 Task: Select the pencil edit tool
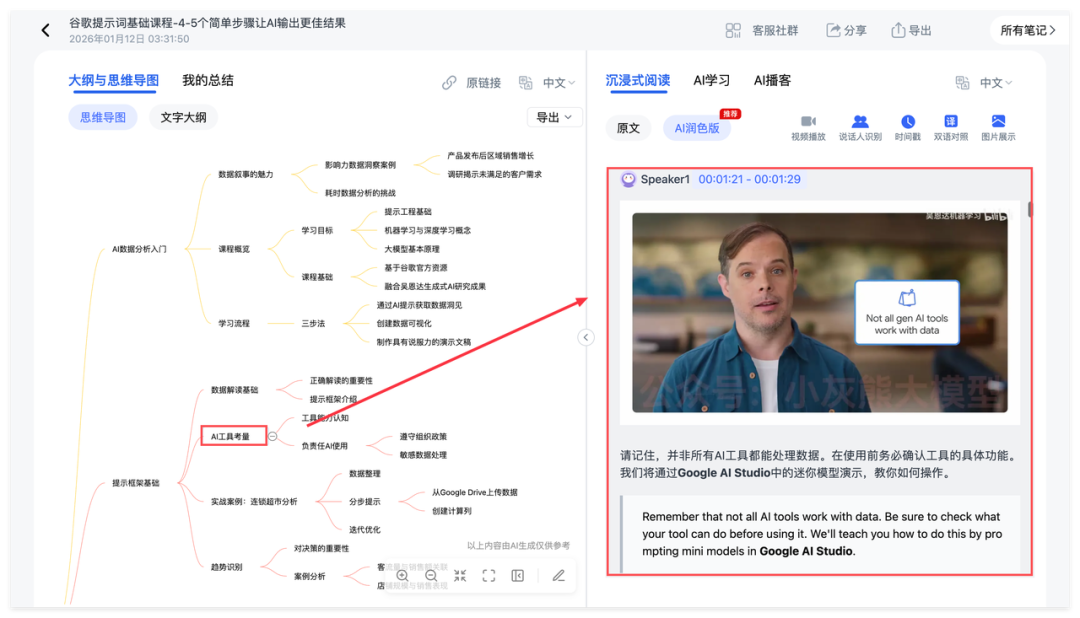pos(559,575)
